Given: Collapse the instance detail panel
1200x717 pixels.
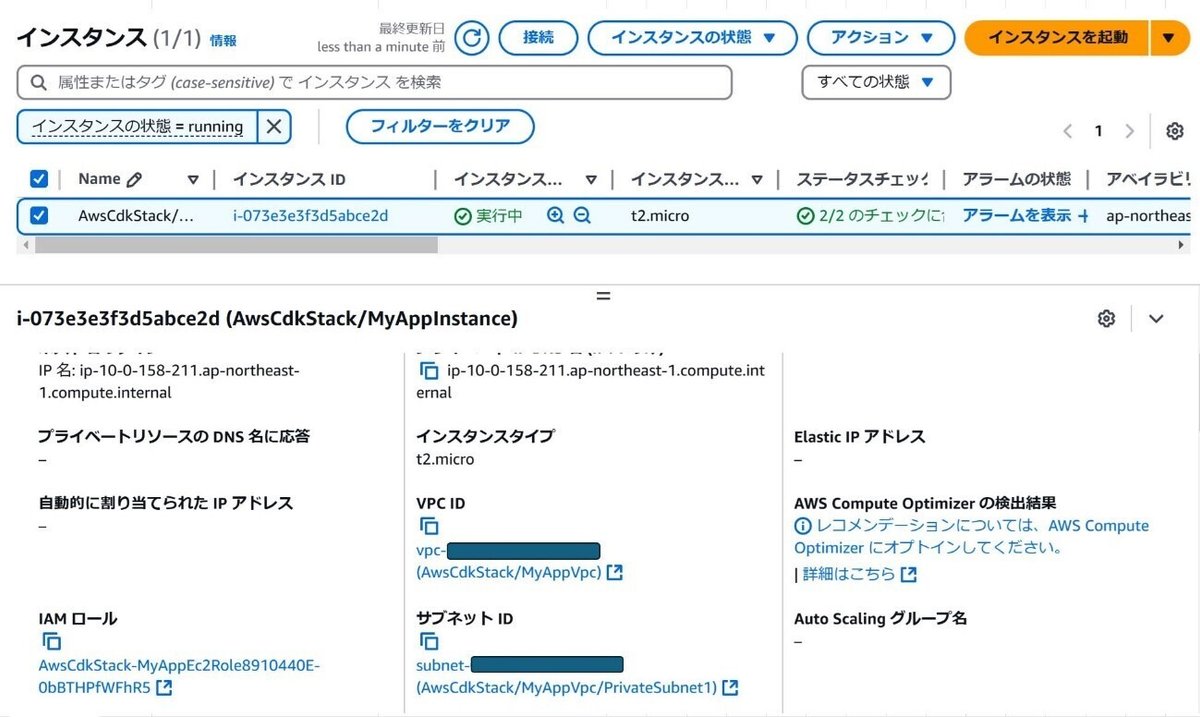Looking at the screenshot, I should click(1156, 318).
